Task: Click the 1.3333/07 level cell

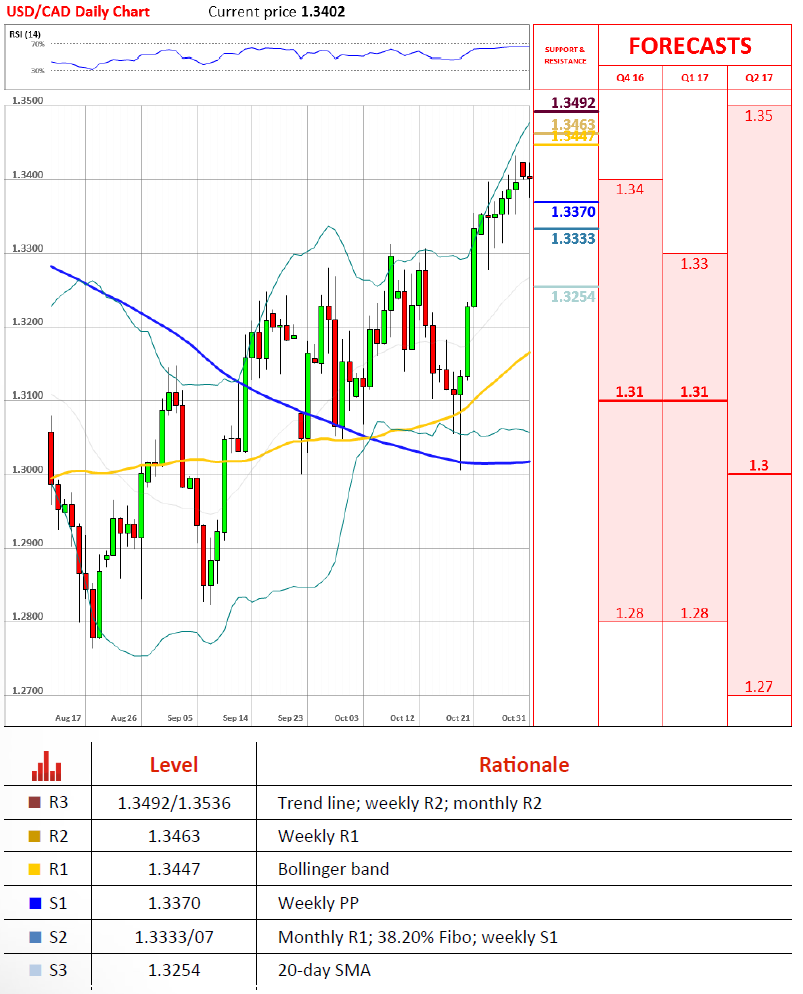Action: point(174,937)
